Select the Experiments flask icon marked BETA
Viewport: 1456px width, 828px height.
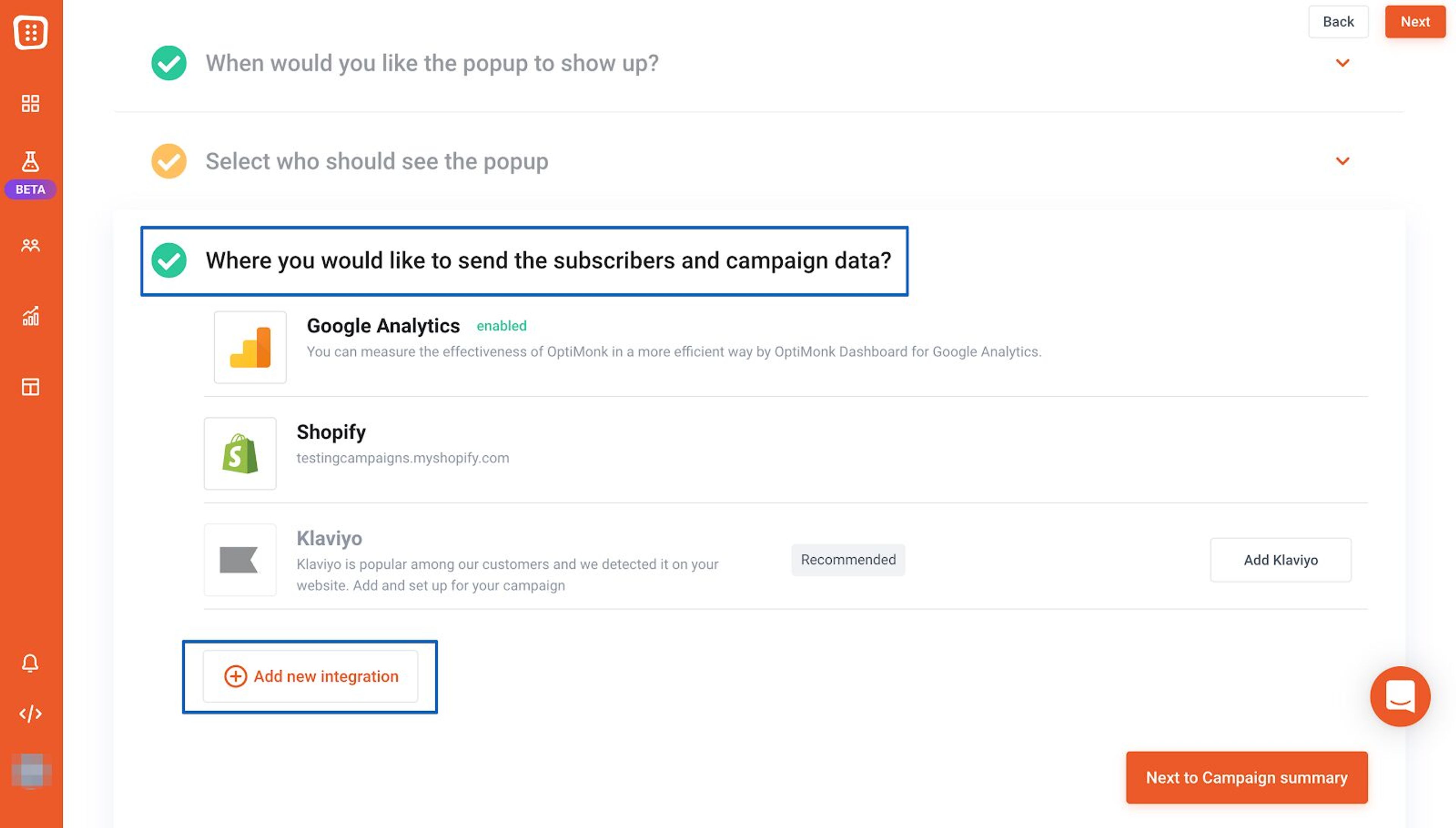click(x=30, y=161)
